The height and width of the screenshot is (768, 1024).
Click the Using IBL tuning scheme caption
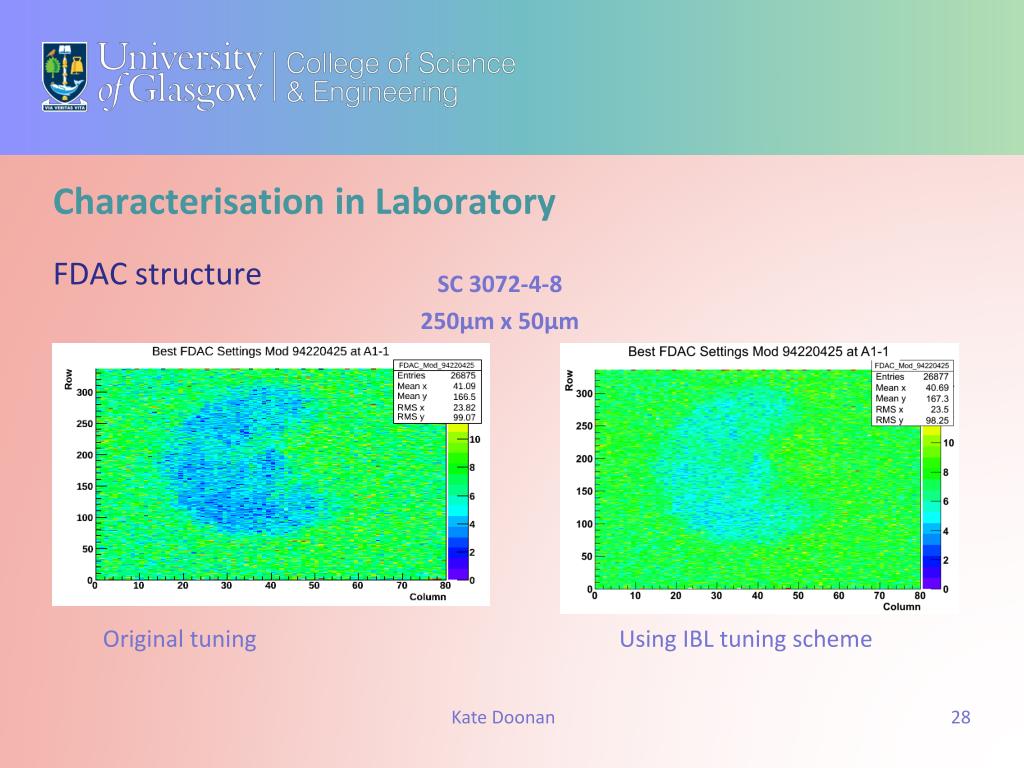(x=746, y=639)
